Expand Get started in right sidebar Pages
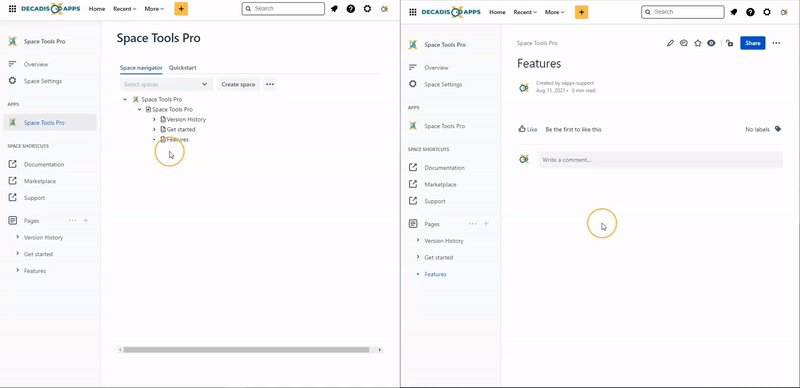 click(418, 257)
